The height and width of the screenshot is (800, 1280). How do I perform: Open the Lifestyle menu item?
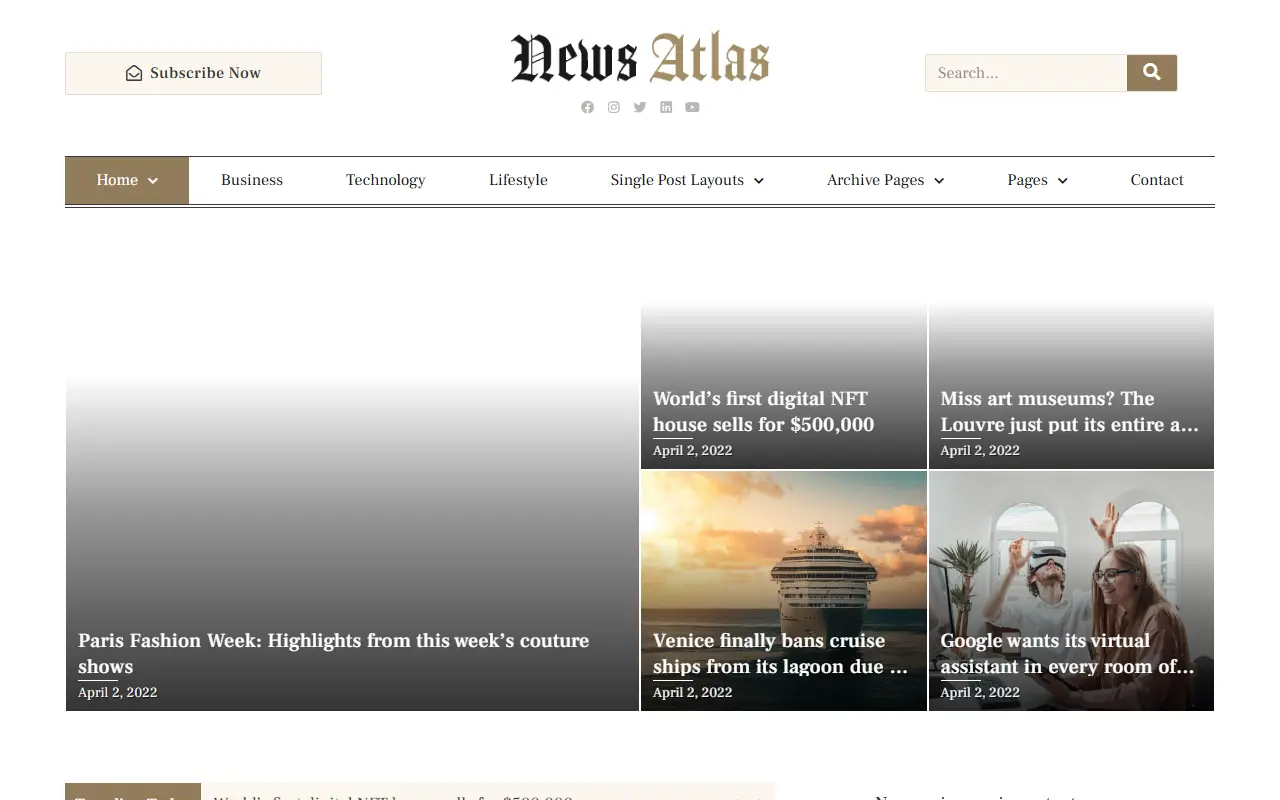click(x=518, y=180)
